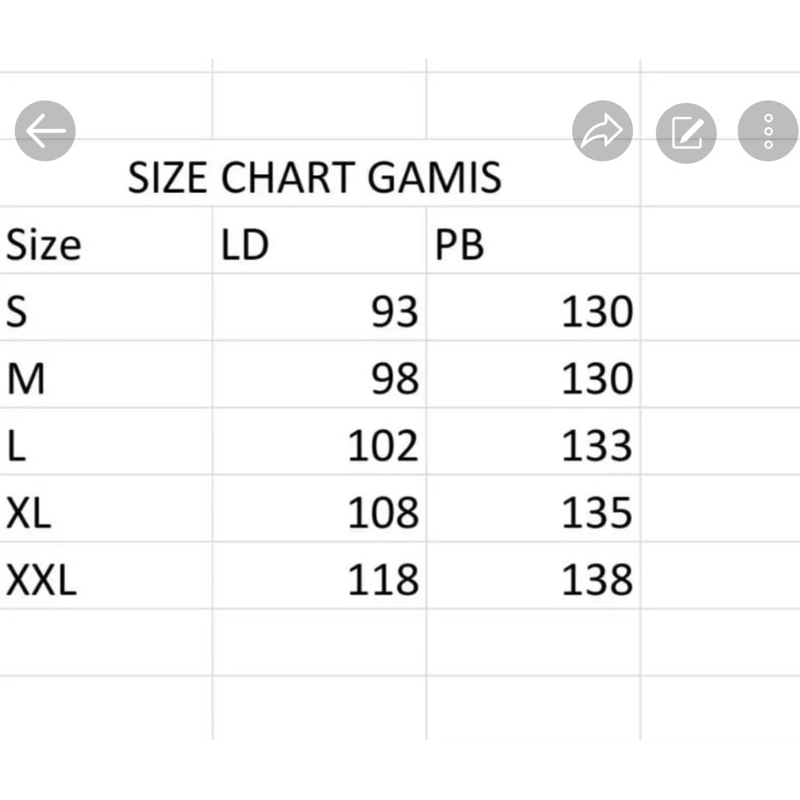800x800 pixels.
Task: Select the XL size cell
Action: pos(29,513)
